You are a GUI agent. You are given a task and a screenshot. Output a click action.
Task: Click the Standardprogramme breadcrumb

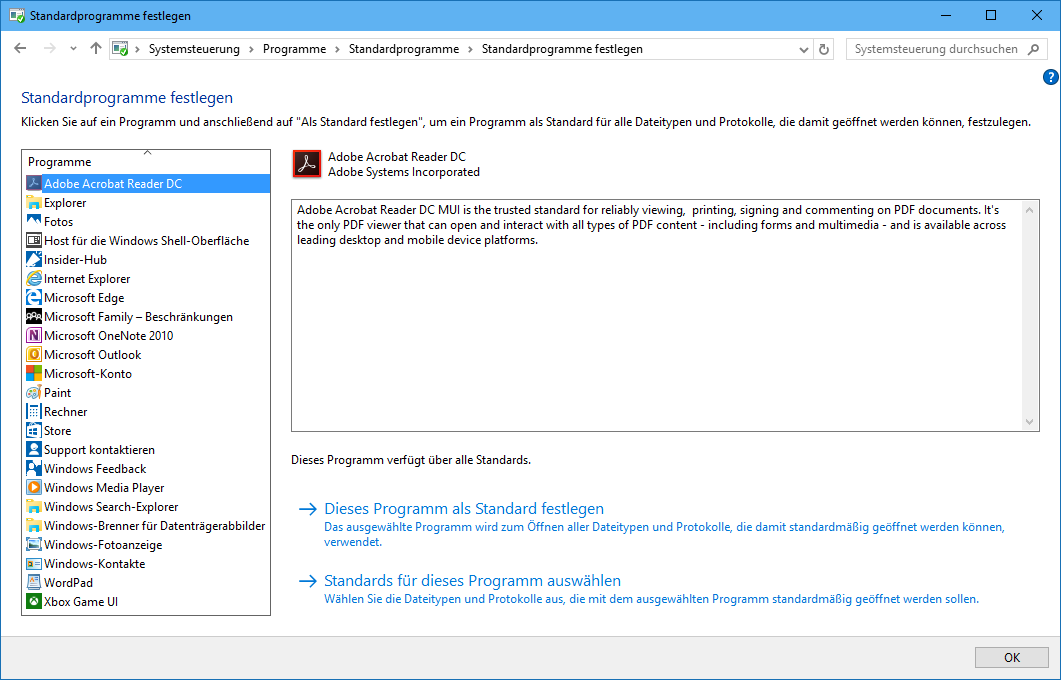point(404,49)
